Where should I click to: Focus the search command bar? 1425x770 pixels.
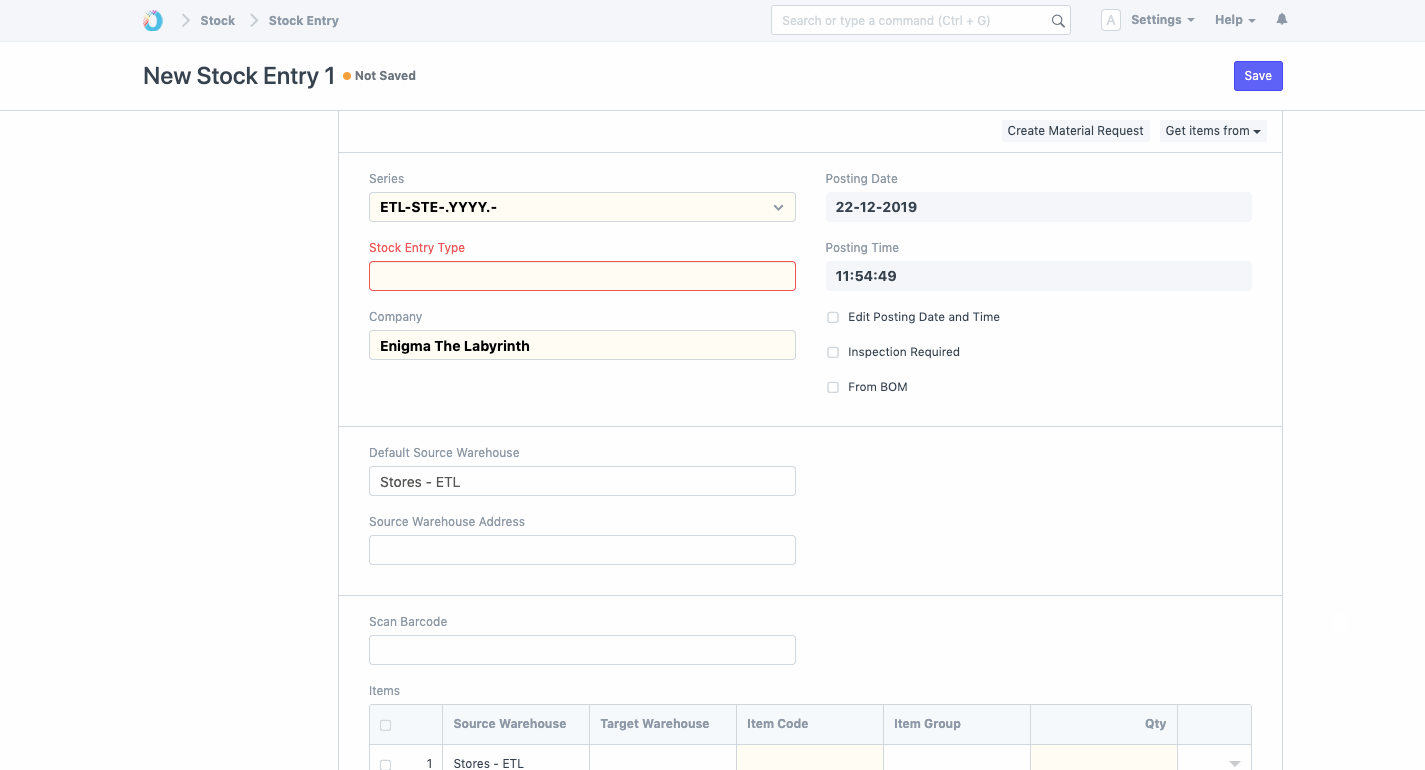pyautogui.click(x=920, y=20)
